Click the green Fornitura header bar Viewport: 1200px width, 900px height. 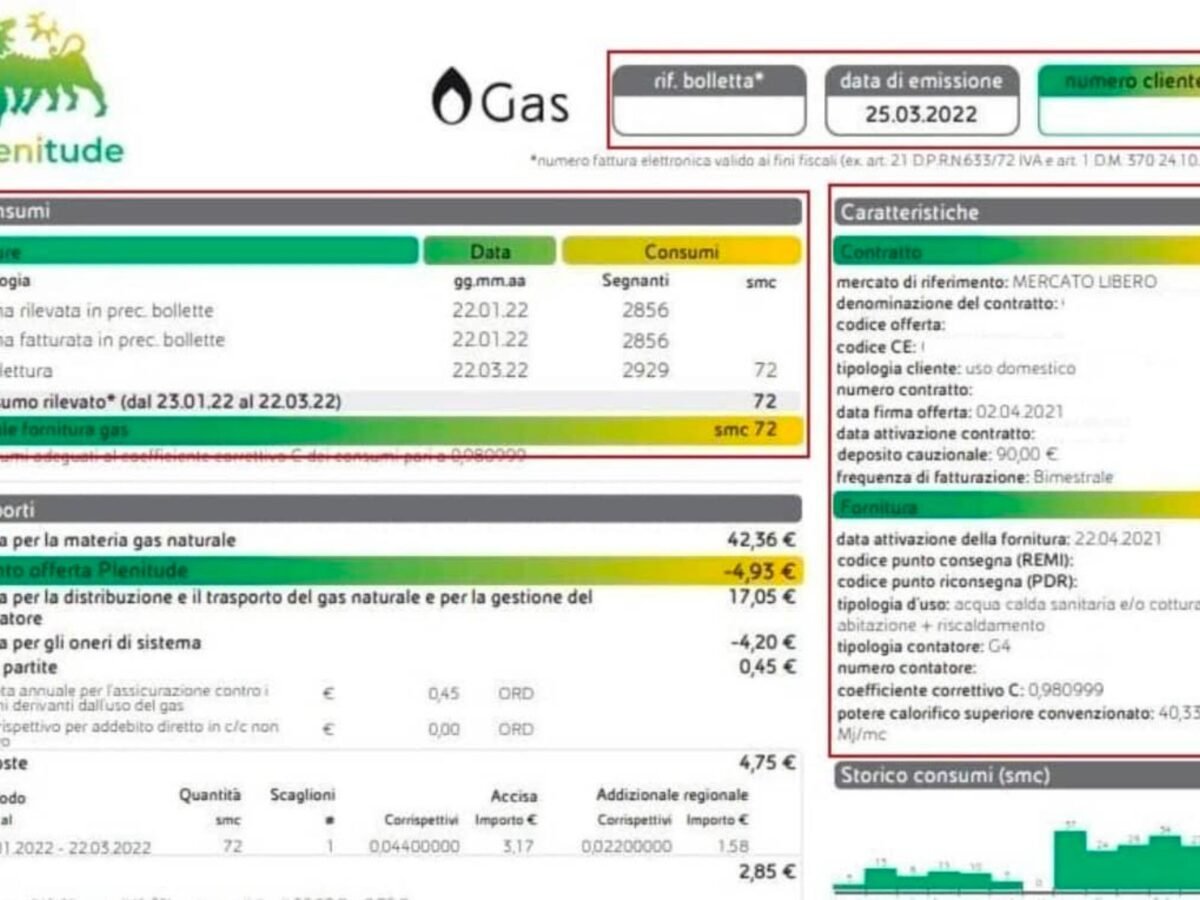click(x=1017, y=506)
